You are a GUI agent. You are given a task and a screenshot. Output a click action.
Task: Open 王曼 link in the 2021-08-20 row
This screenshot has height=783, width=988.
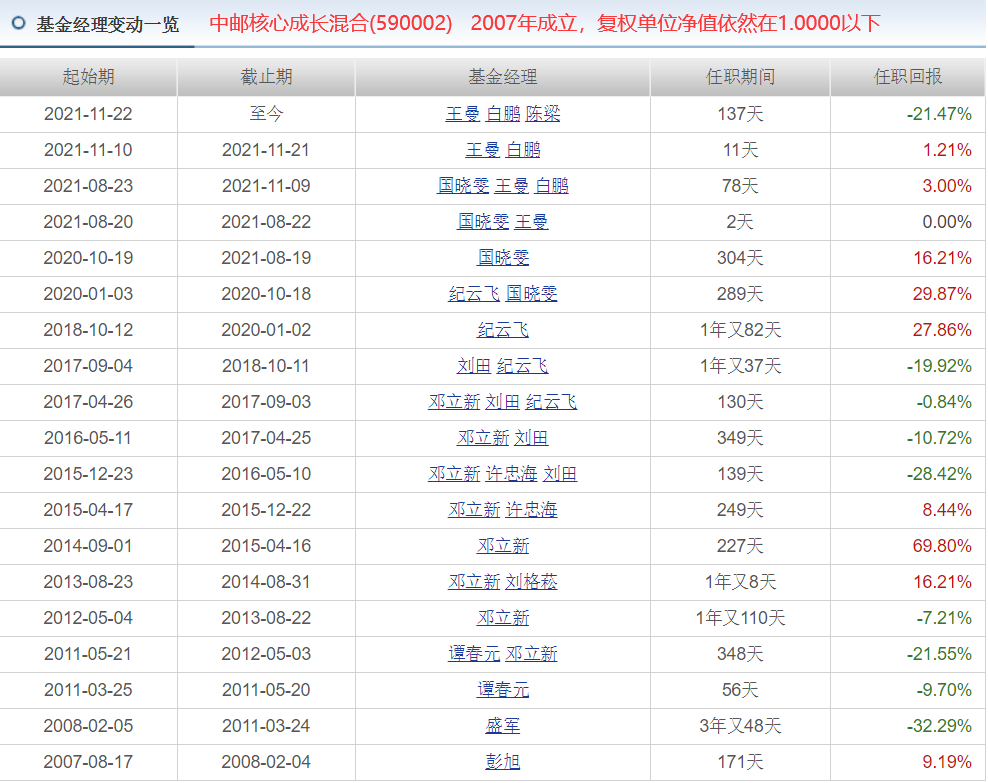[531, 222]
